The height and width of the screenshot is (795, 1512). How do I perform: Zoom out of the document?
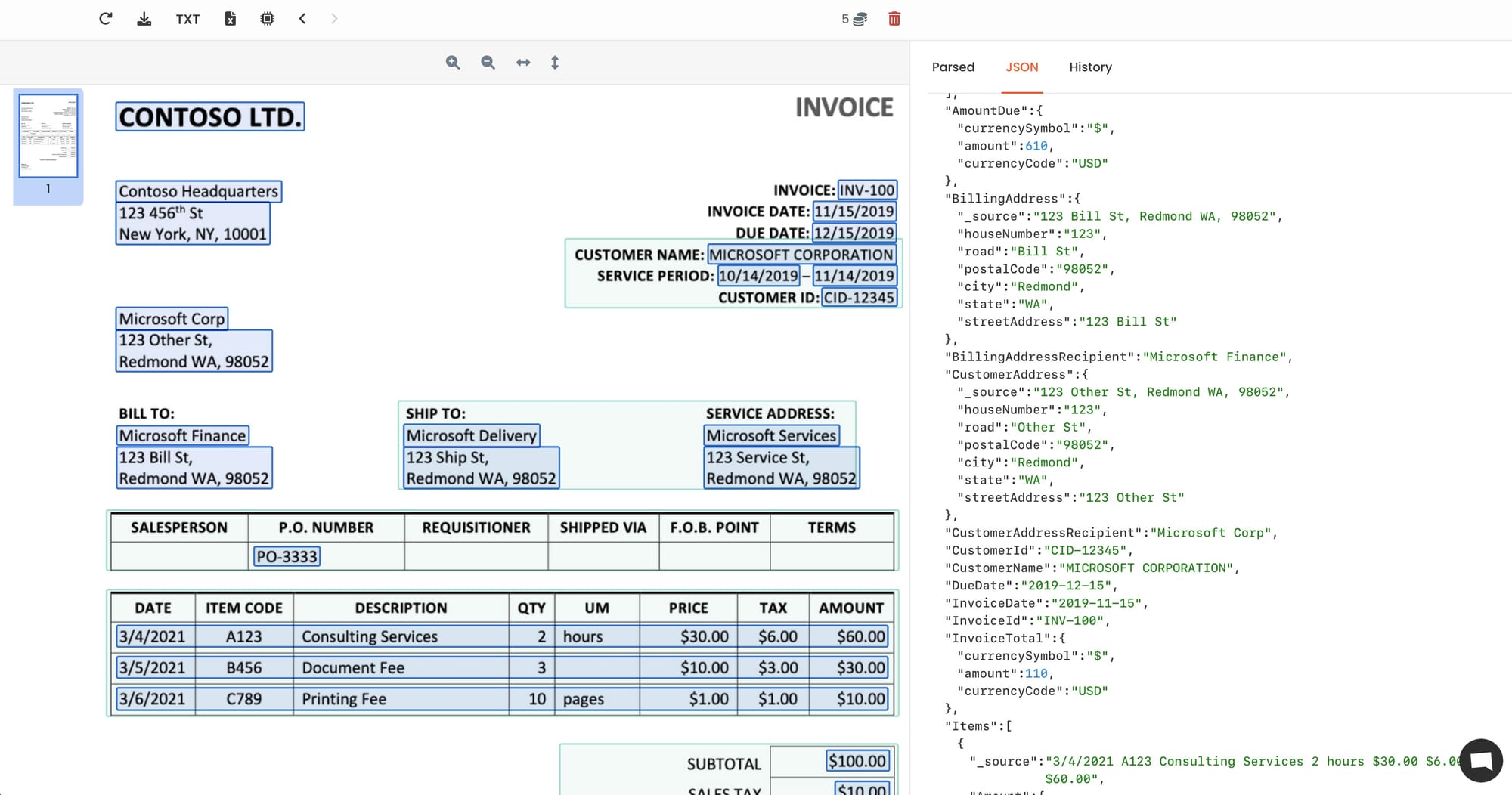pos(488,63)
